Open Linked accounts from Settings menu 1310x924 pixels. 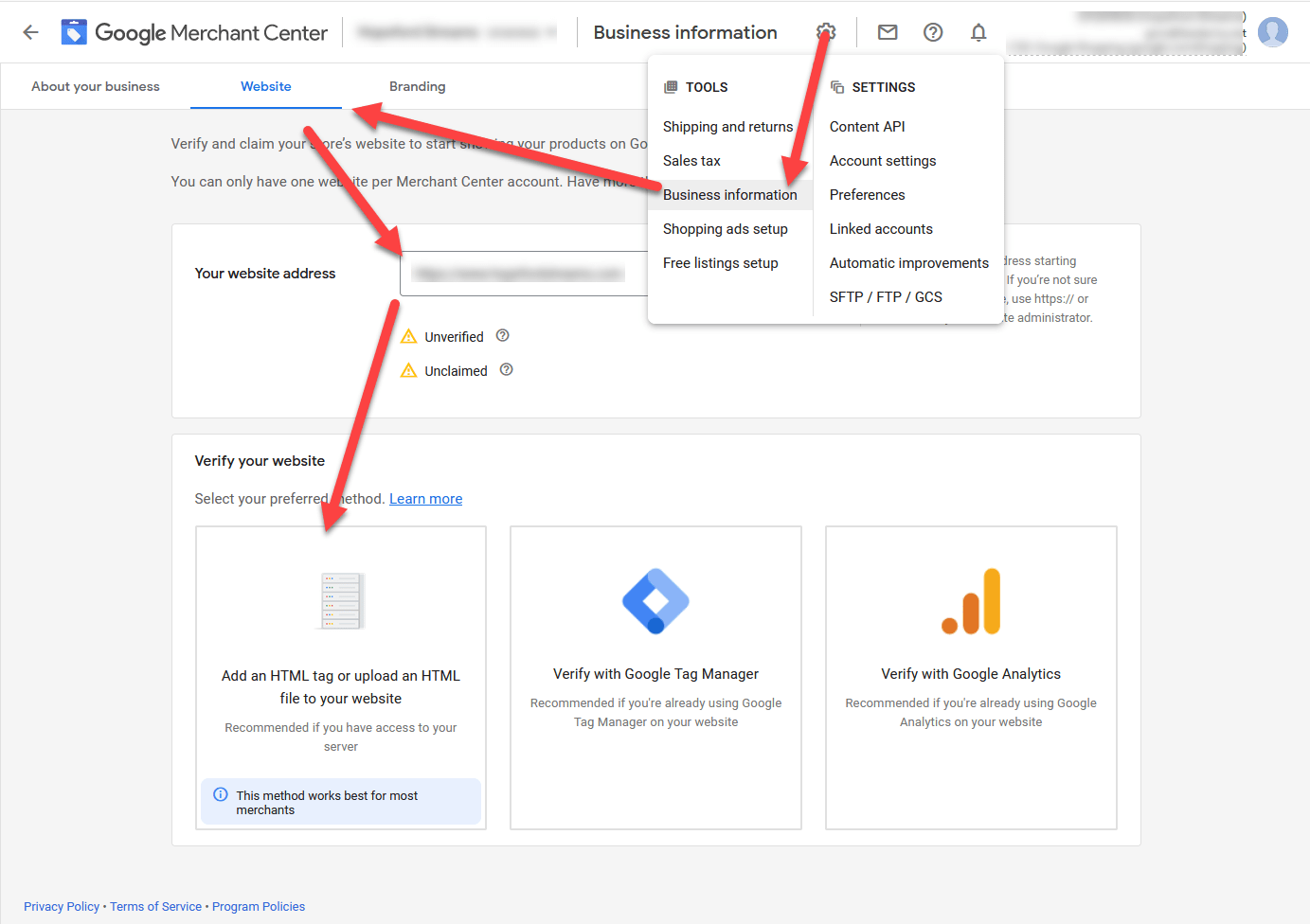tap(880, 228)
